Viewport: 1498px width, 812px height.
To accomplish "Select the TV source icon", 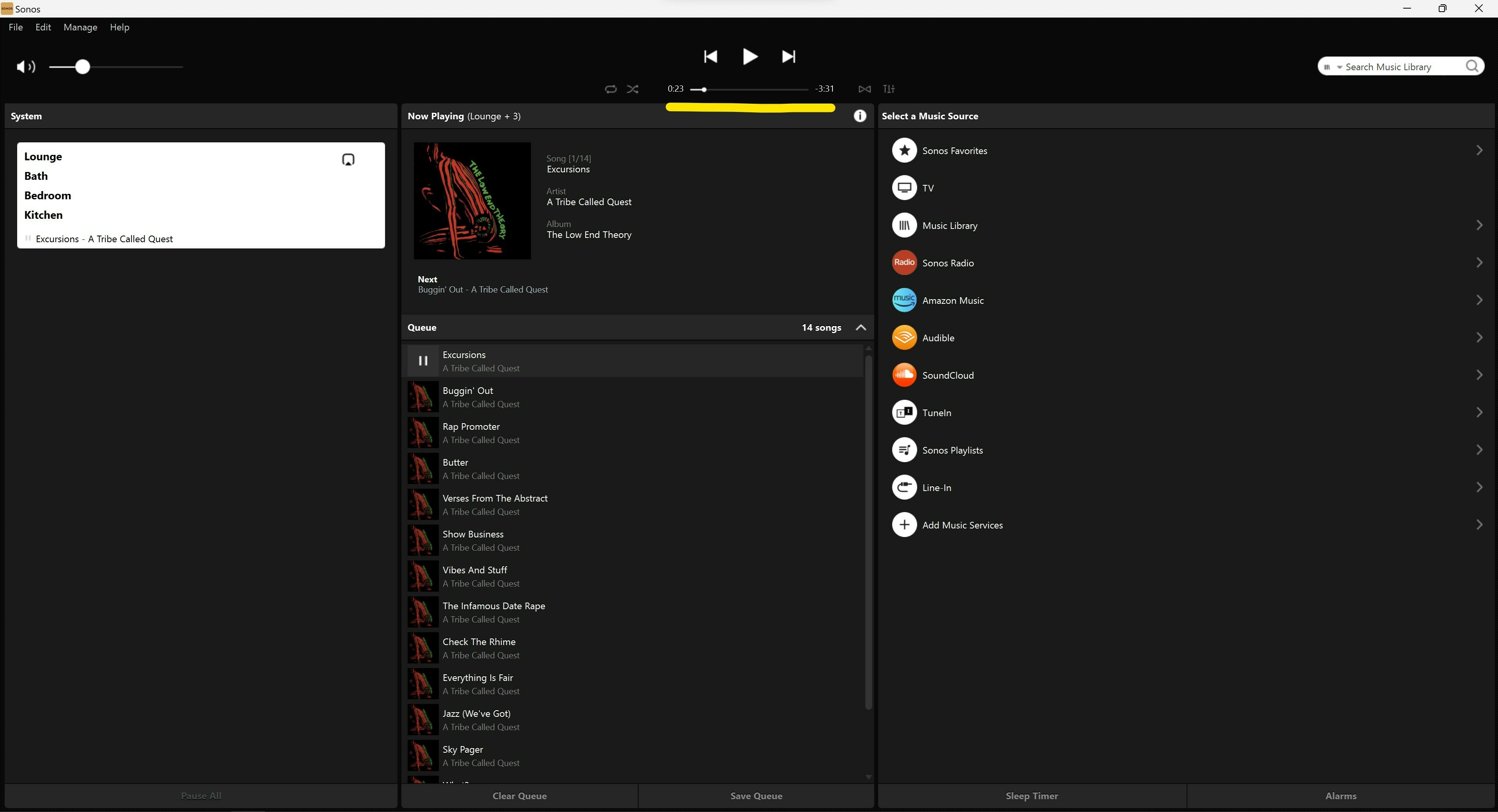I will click(x=904, y=188).
